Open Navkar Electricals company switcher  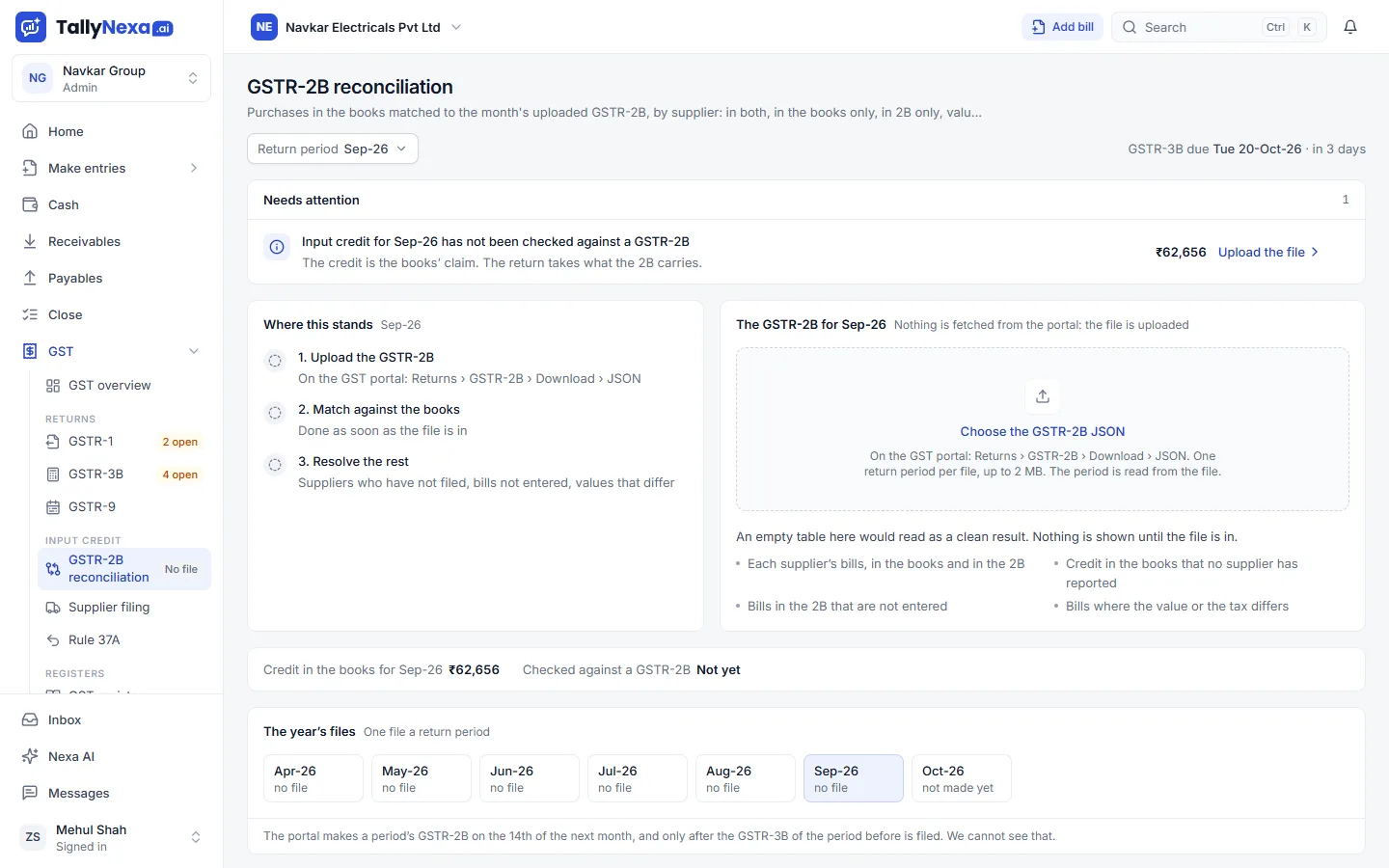pyautogui.click(x=357, y=27)
